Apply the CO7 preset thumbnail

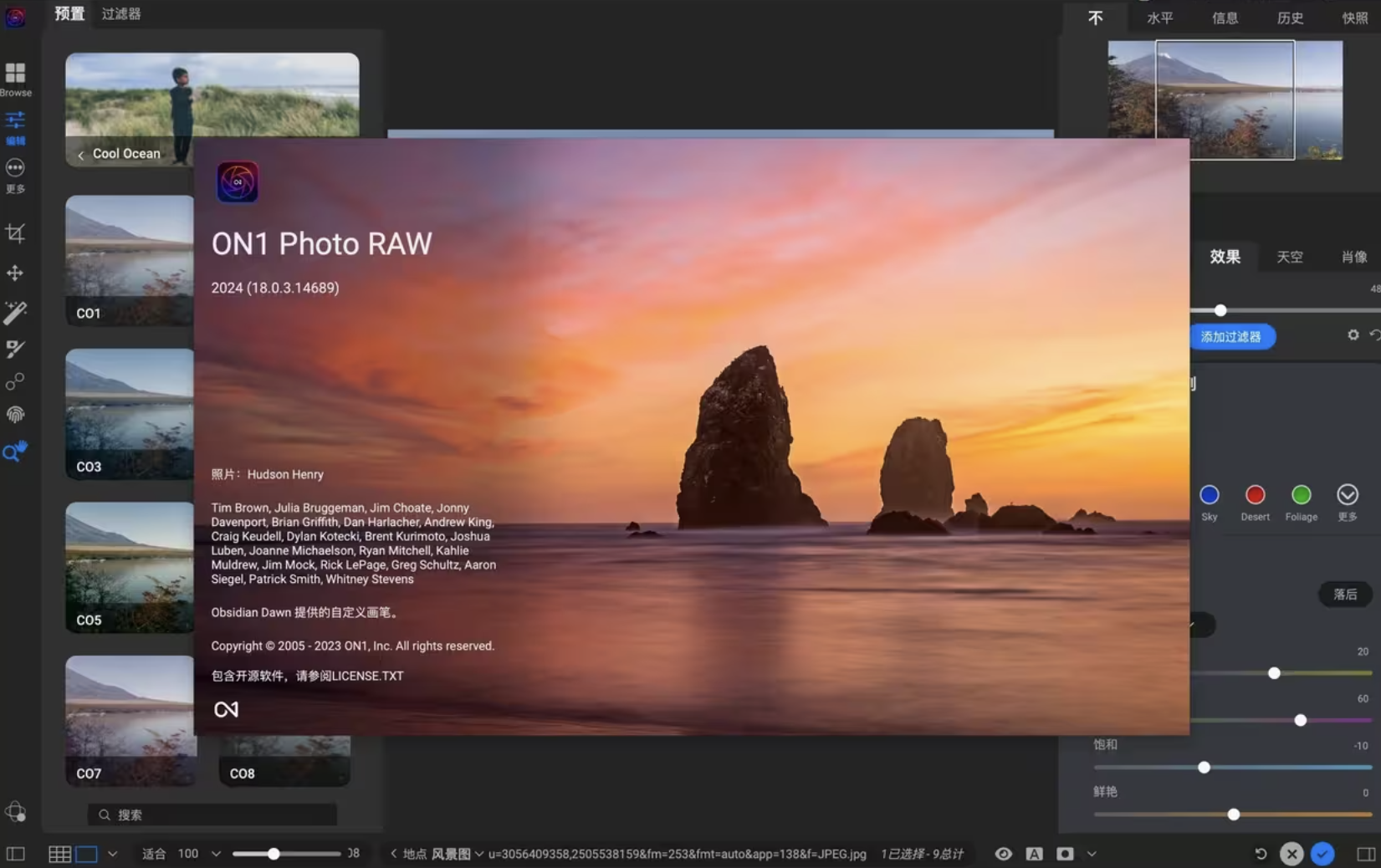pos(131,721)
